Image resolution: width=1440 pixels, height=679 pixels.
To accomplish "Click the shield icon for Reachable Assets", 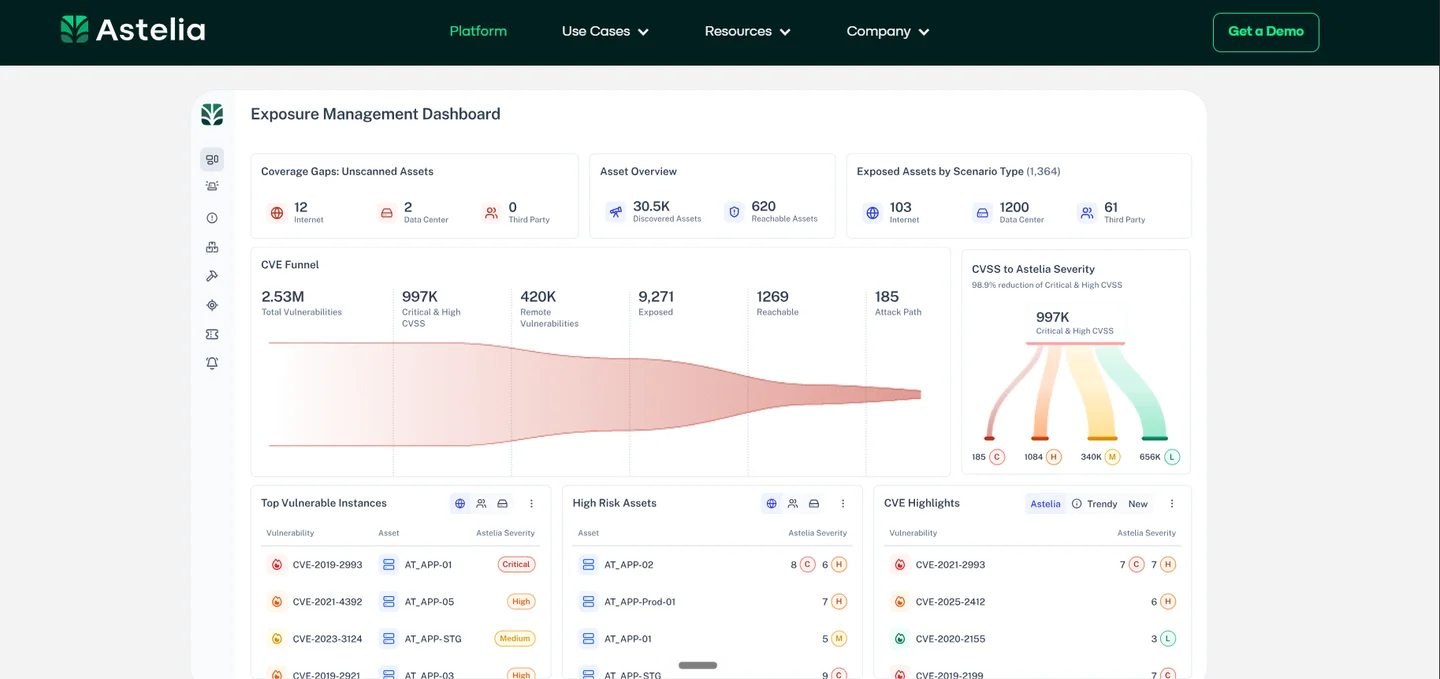I will tap(734, 212).
